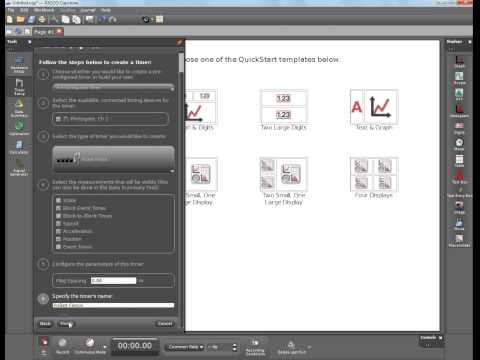Select the Movie display icon
This screenshot has width=480, height=360.
coord(459,224)
